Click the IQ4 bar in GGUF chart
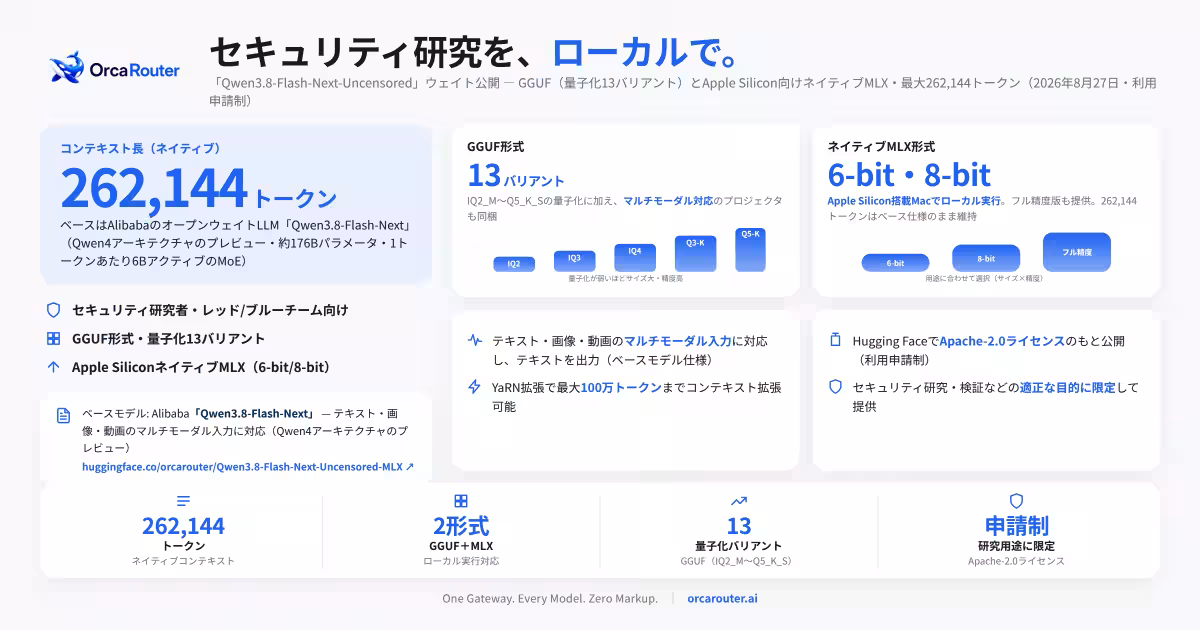 635,257
